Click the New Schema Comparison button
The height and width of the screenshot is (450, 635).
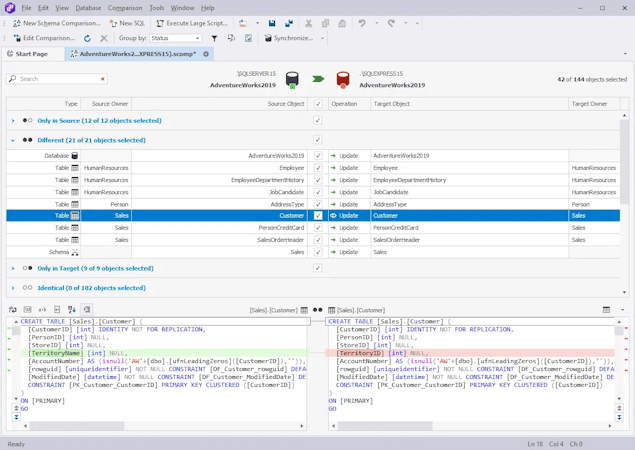55,23
